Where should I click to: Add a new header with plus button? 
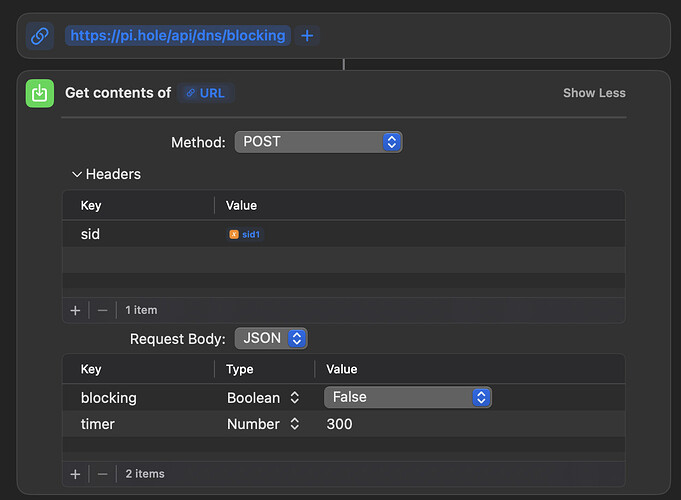[75, 310]
